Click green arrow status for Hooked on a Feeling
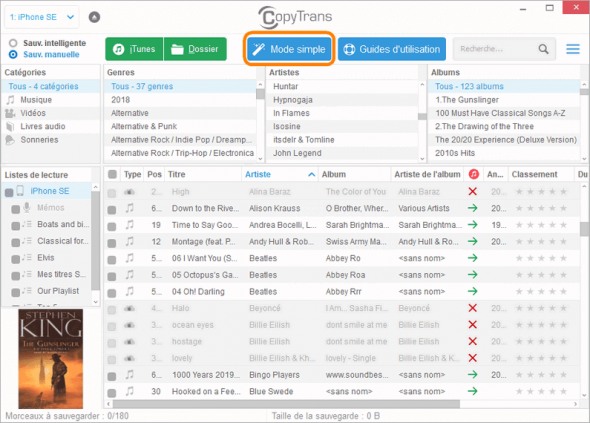This screenshot has height=423, width=590. [x=473, y=391]
